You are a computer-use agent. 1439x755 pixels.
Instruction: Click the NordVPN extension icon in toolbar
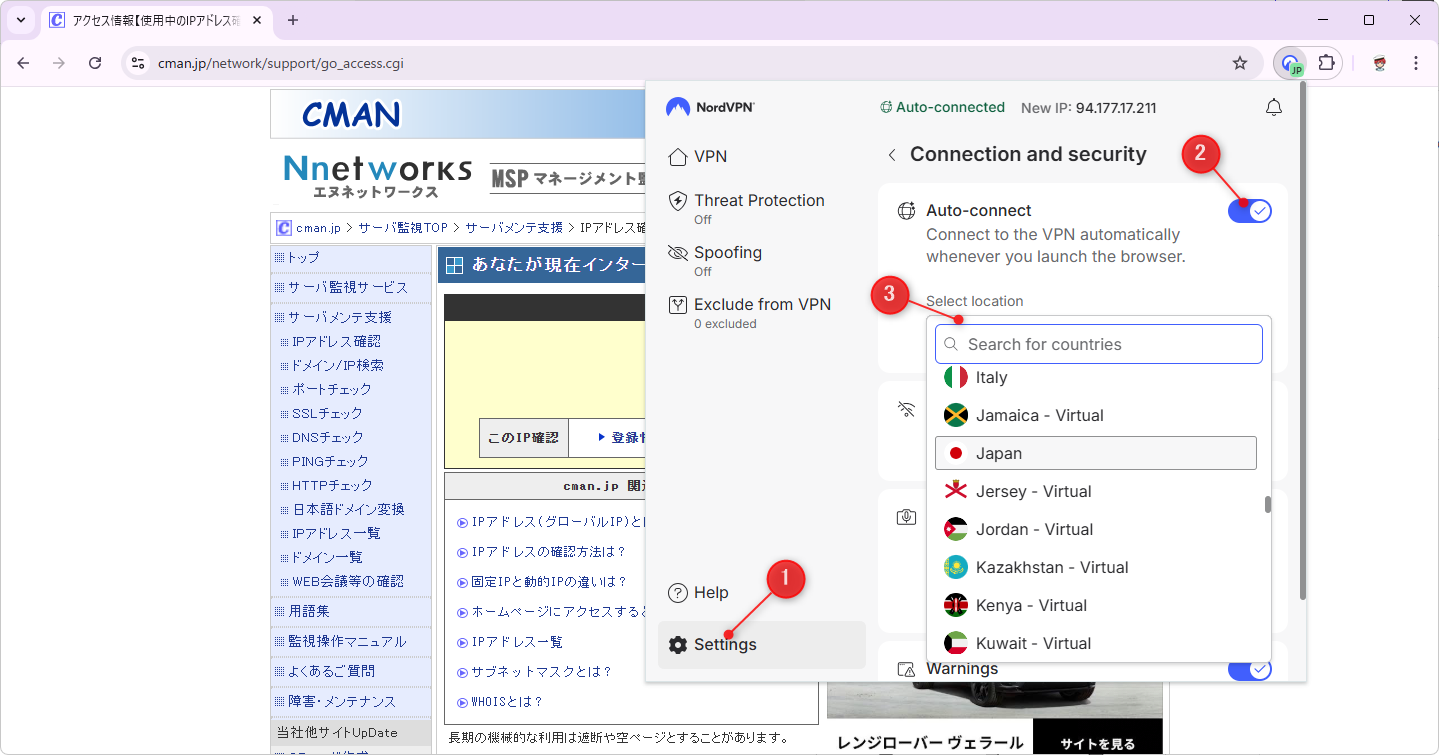pos(1292,63)
